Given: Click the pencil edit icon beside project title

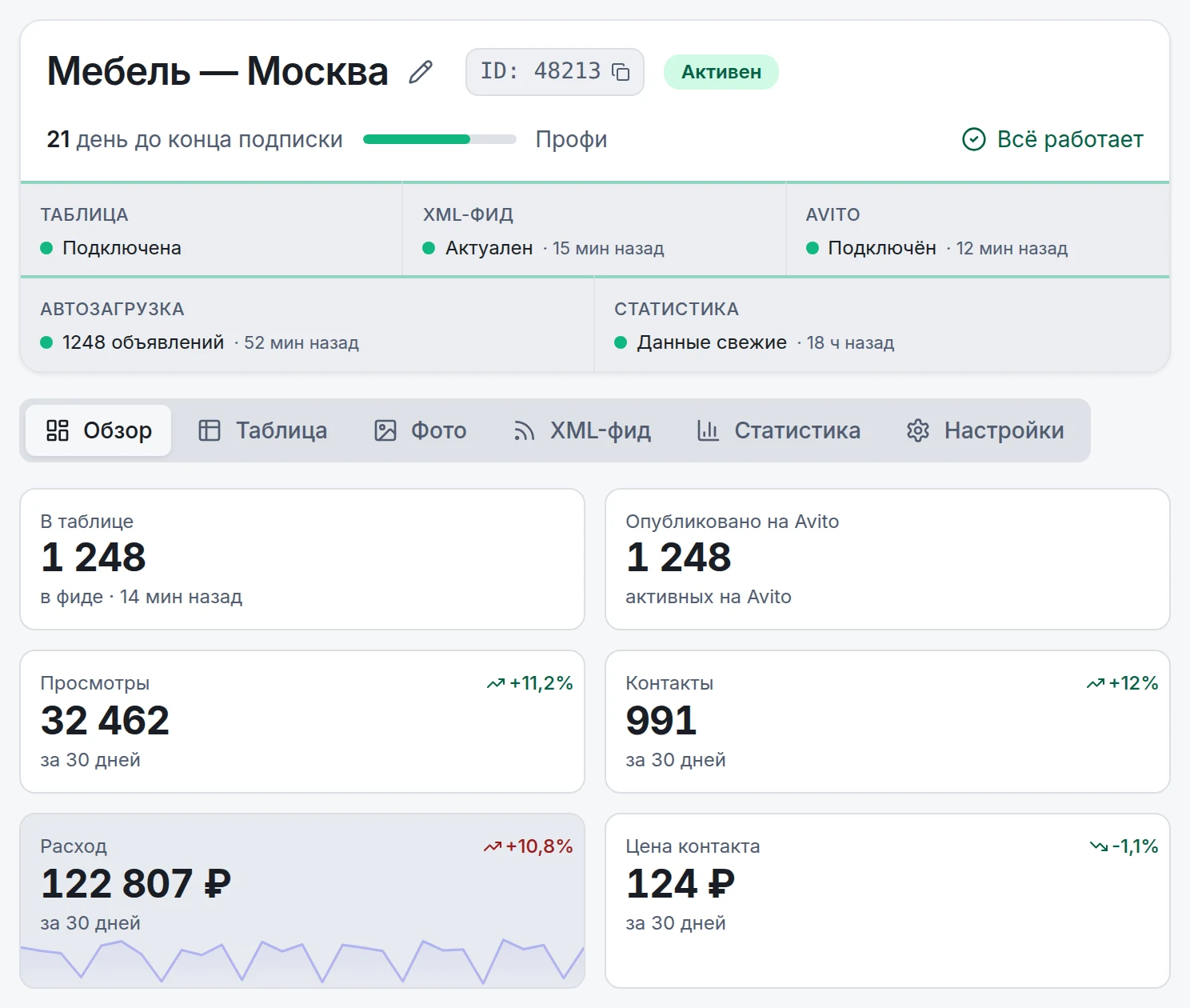Looking at the screenshot, I should (421, 72).
